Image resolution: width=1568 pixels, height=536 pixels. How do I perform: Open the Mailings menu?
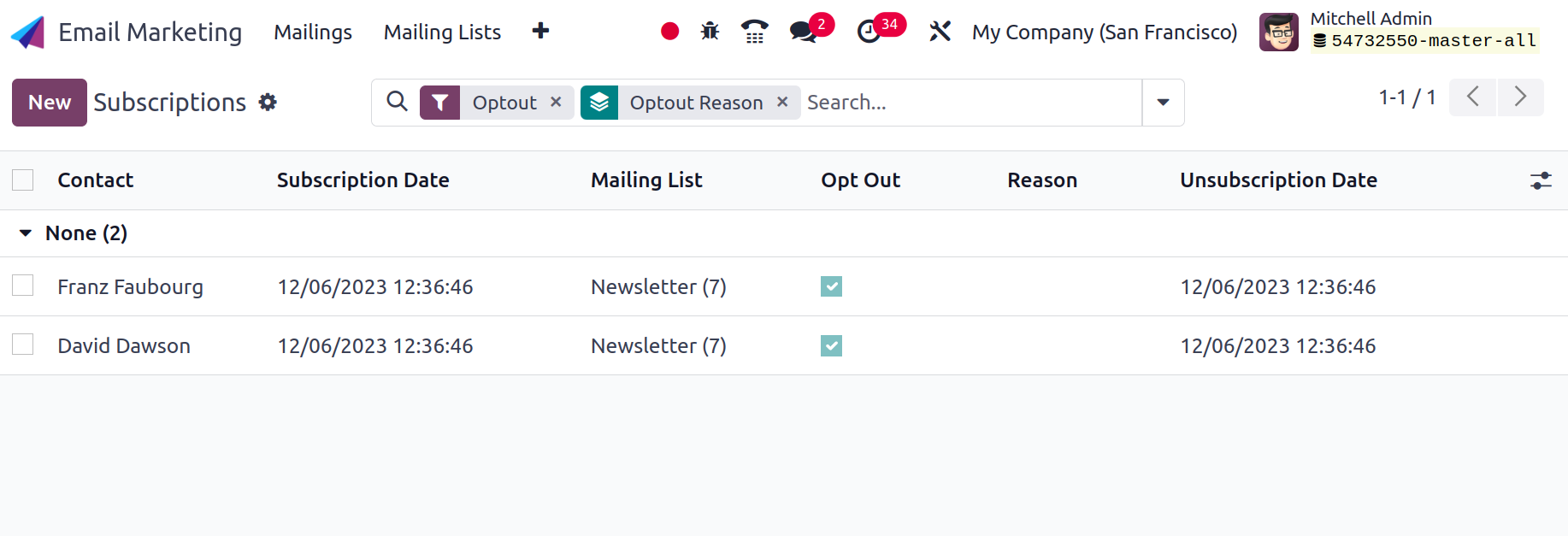(313, 32)
